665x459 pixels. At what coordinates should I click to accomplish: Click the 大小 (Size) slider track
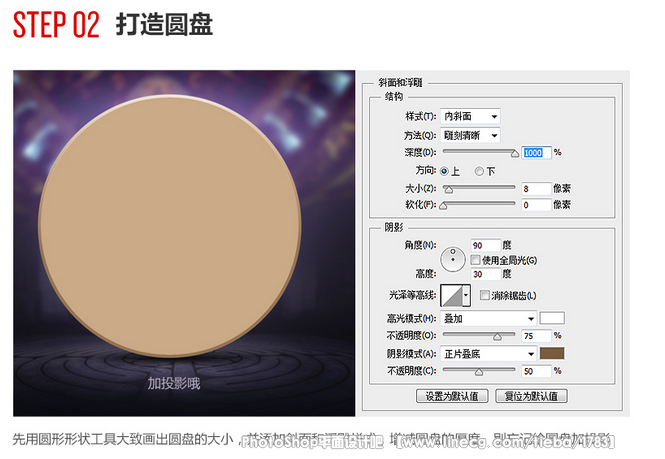tap(478, 189)
